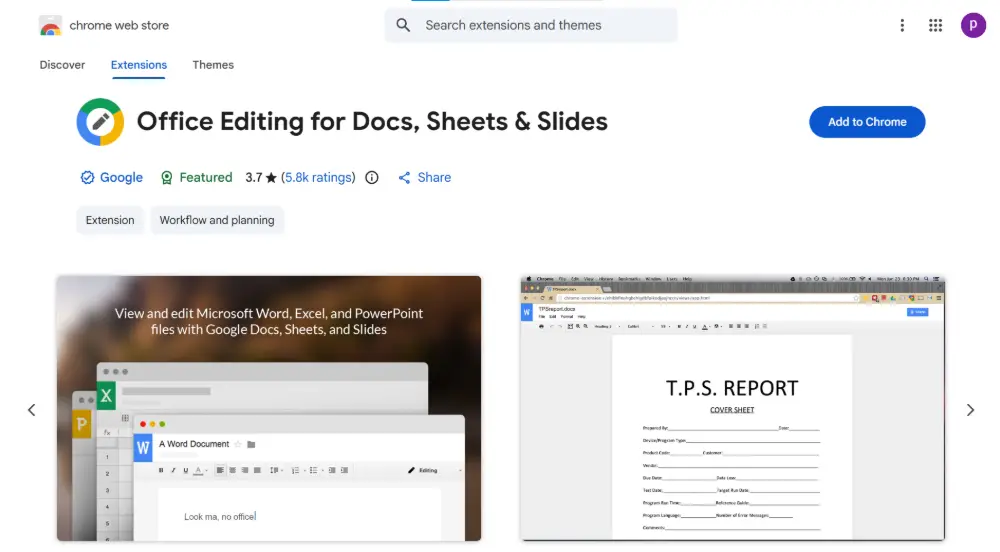Screen dimensions: 1000x552
Task: Open the T.P.S. Report screenshot thumbnail
Action: [x=732, y=409]
